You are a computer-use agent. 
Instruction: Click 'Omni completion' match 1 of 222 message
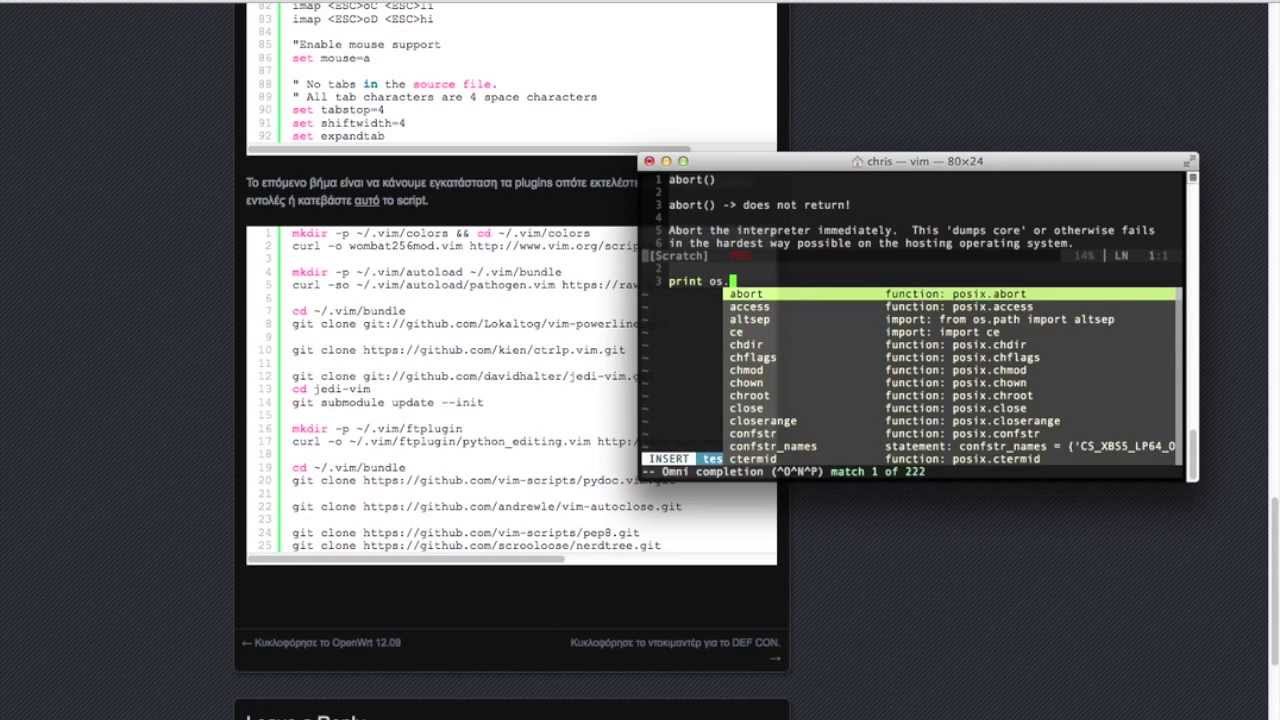(783, 472)
